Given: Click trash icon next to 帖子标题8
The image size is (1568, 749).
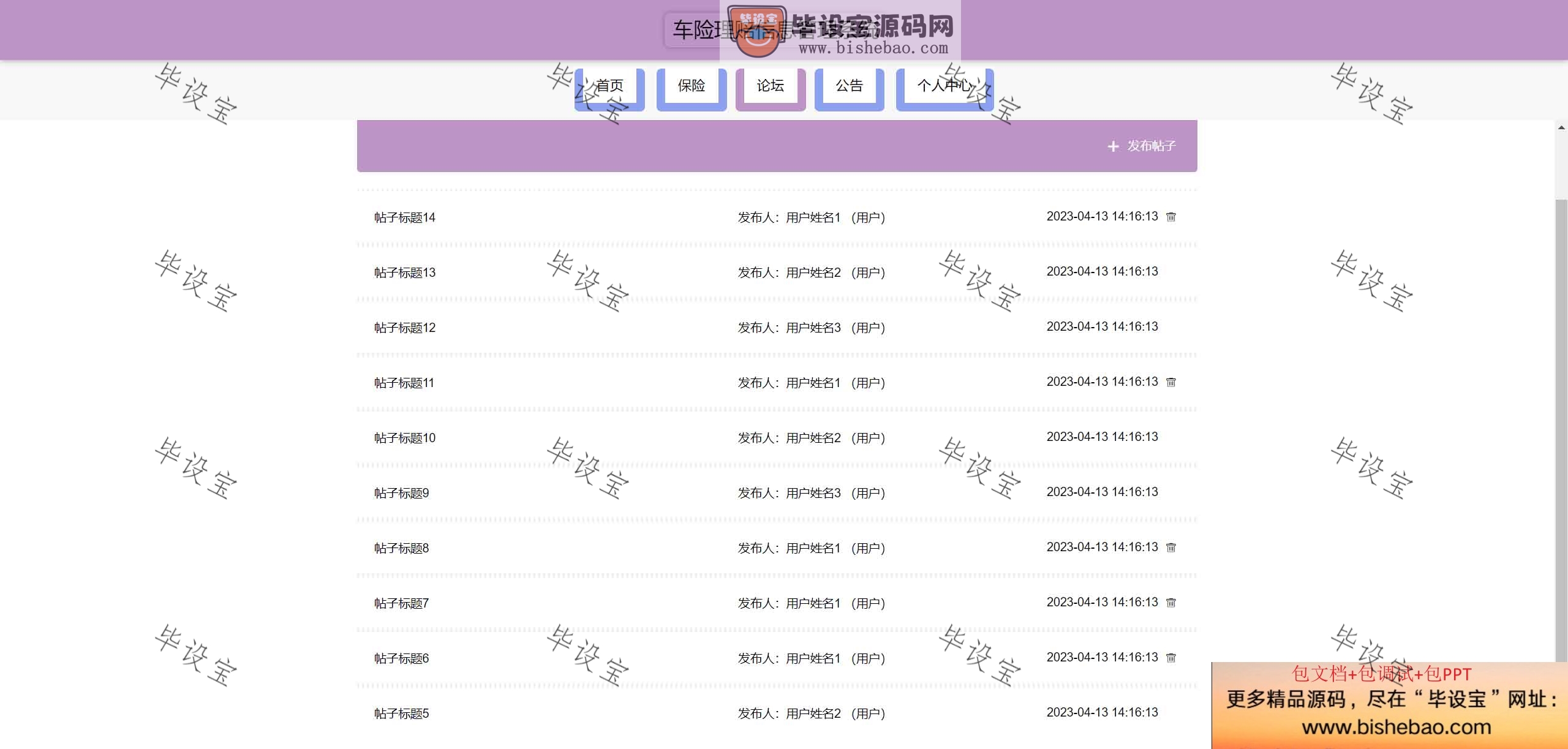Looking at the screenshot, I should (1170, 548).
